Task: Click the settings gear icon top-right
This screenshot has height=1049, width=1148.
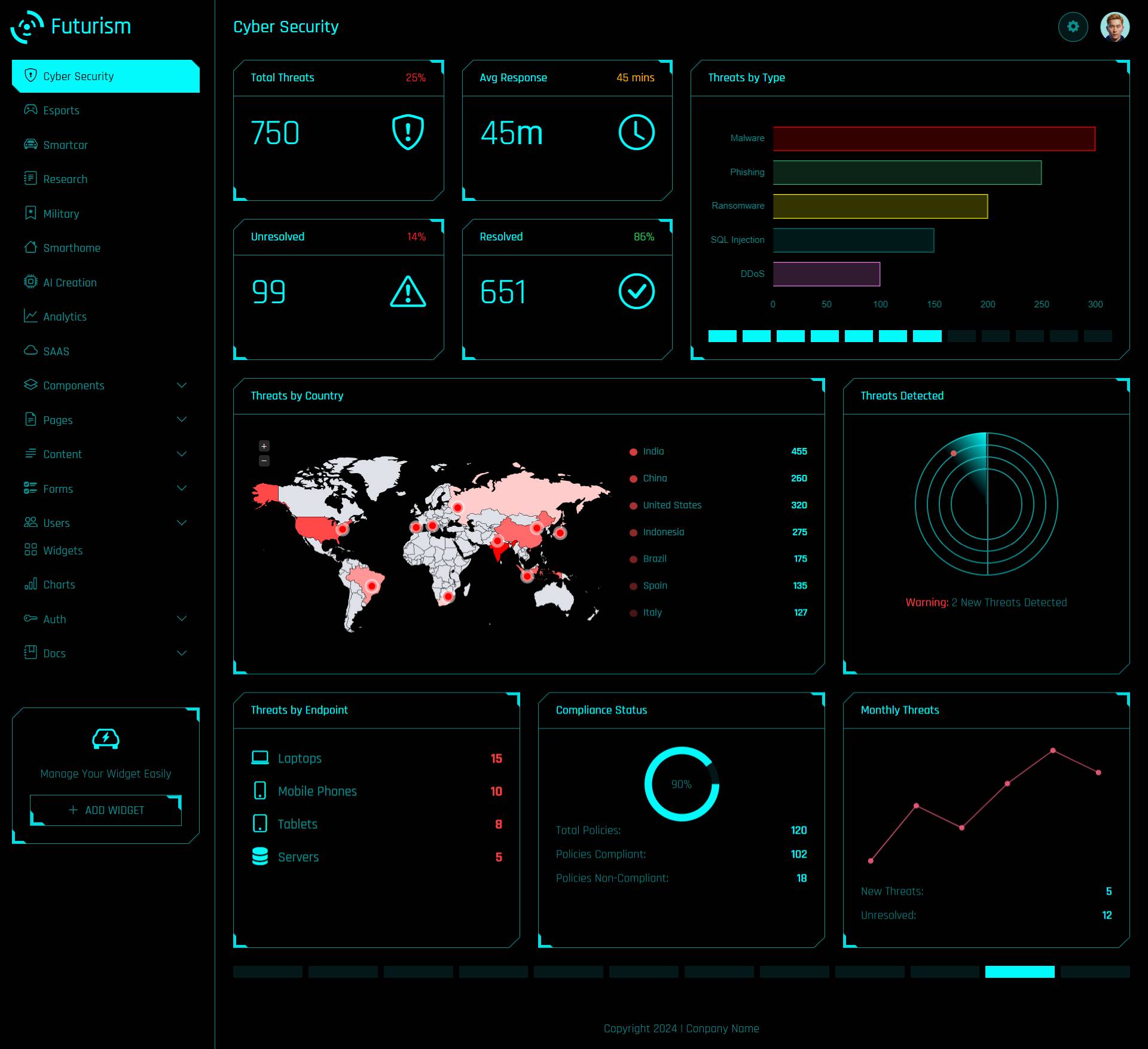Action: pyautogui.click(x=1074, y=27)
